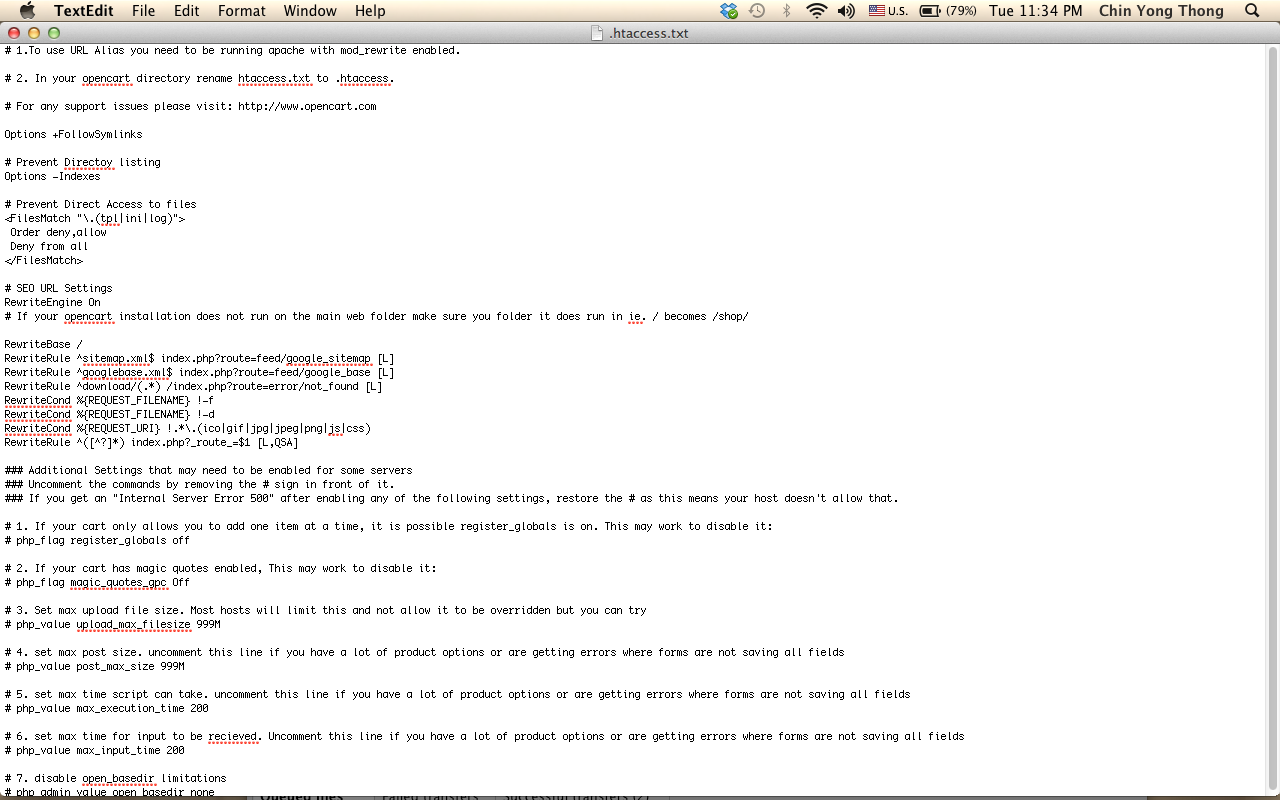Click the '# php_flag magic_quotes_gpc Off' line
This screenshot has width=1280, height=800.
click(97, 582)
